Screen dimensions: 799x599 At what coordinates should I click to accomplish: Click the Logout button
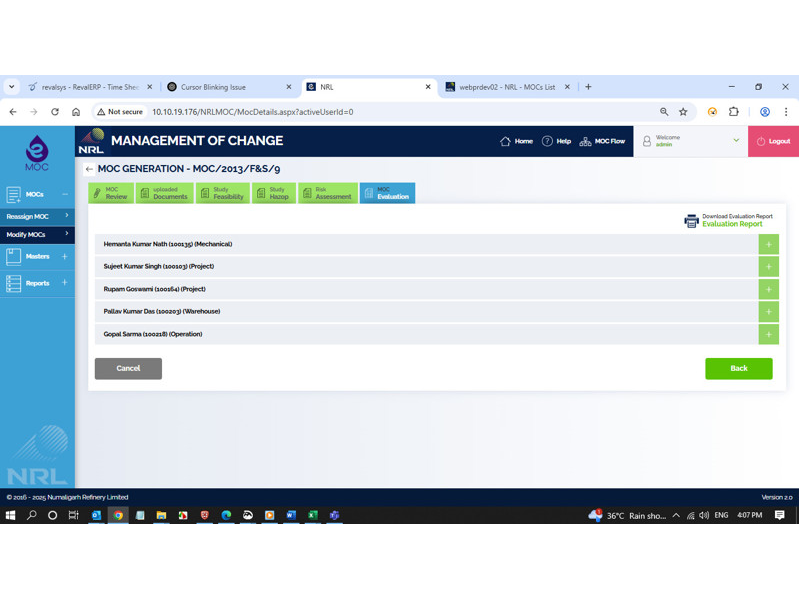(773, 141)
